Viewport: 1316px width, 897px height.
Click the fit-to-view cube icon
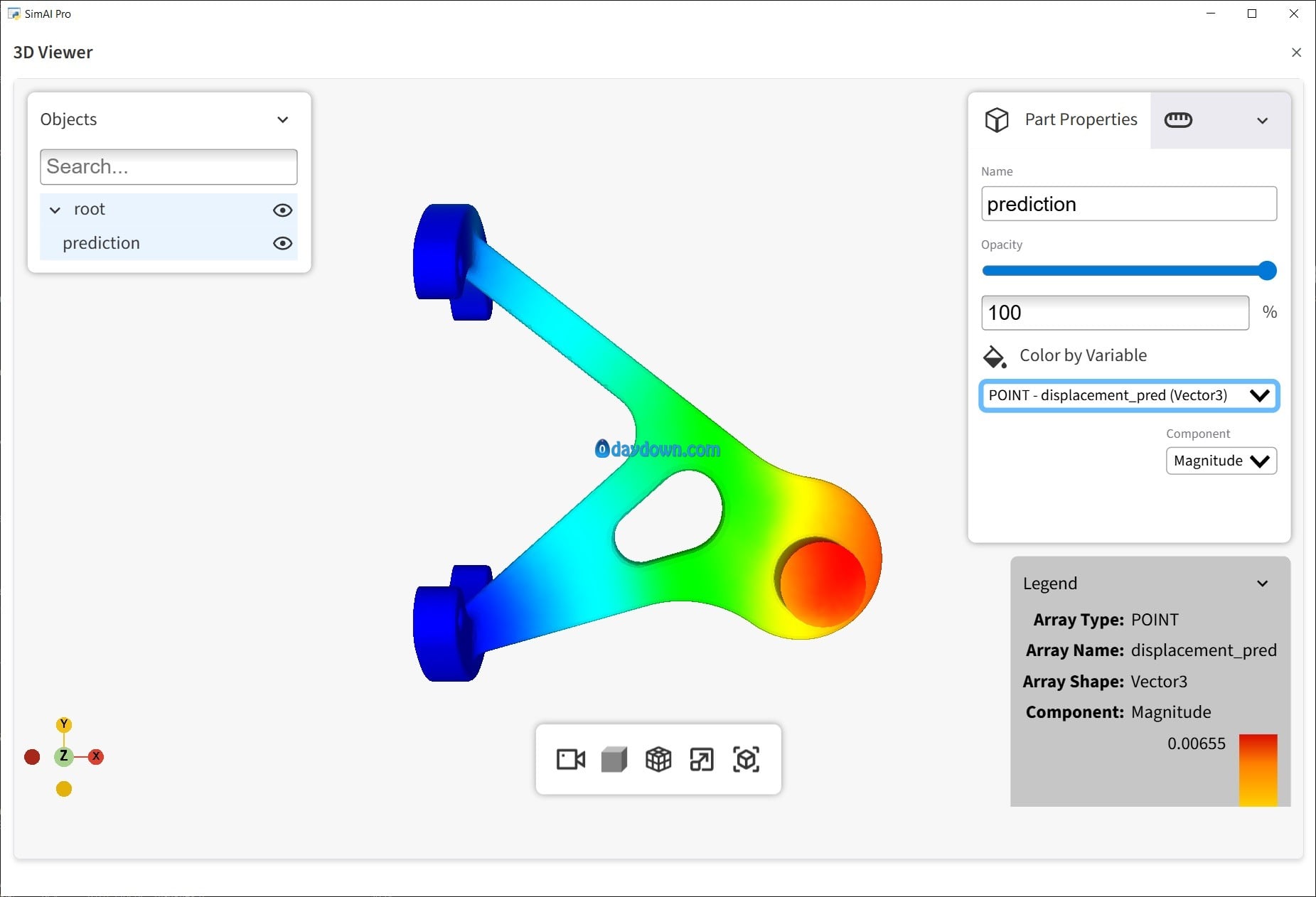click(746, 759)
